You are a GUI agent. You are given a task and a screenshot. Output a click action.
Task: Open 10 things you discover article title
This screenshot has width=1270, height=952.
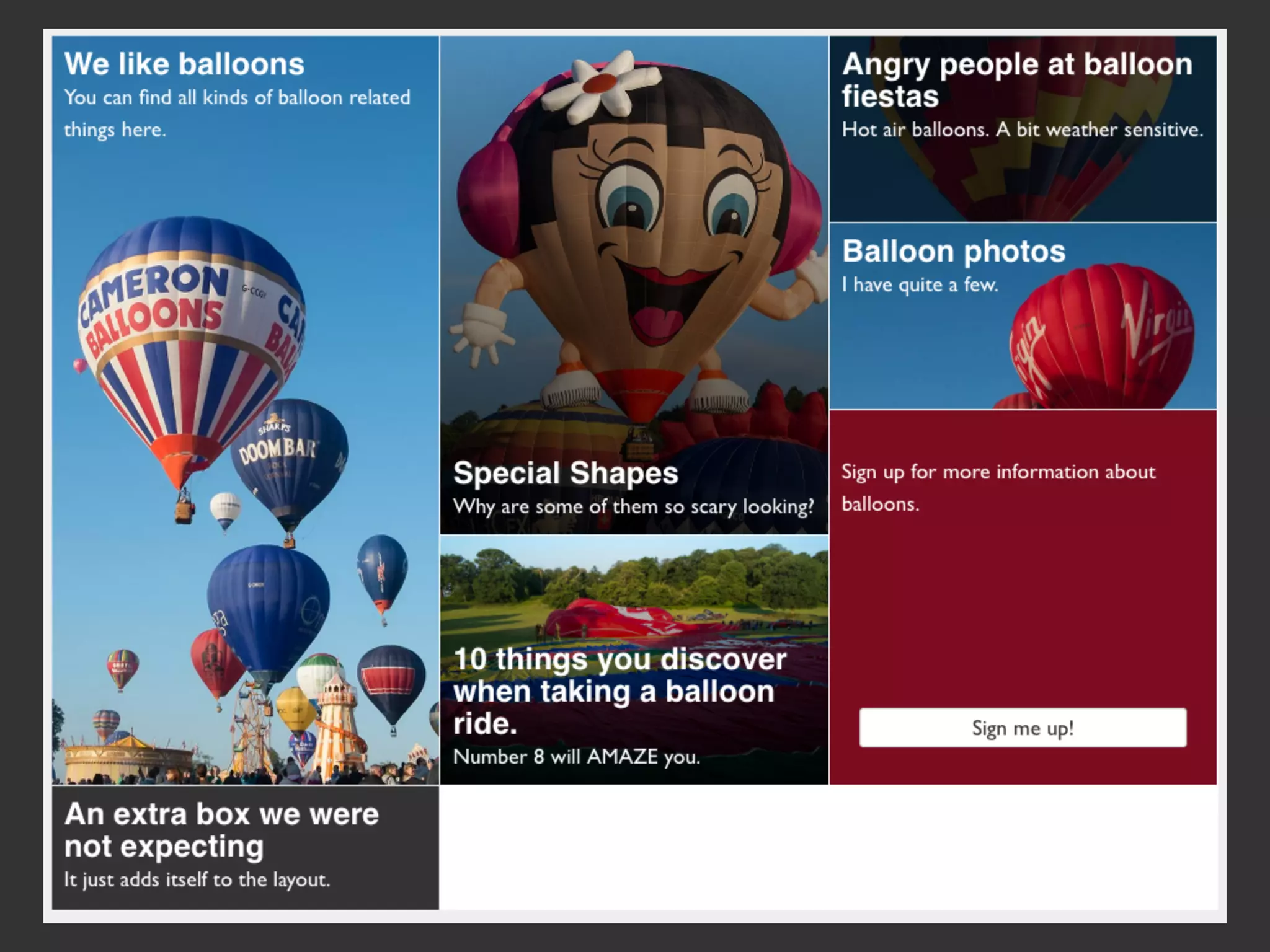click(619, 690)
